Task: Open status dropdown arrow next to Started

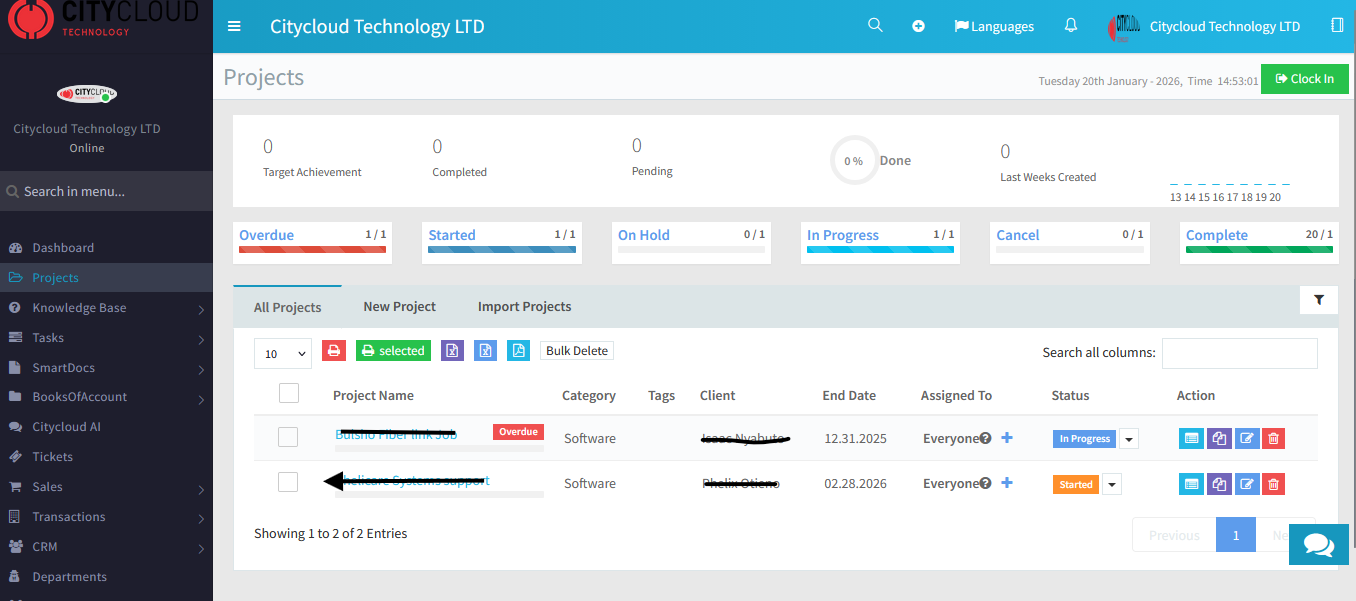Action: tap(1112, 484)
